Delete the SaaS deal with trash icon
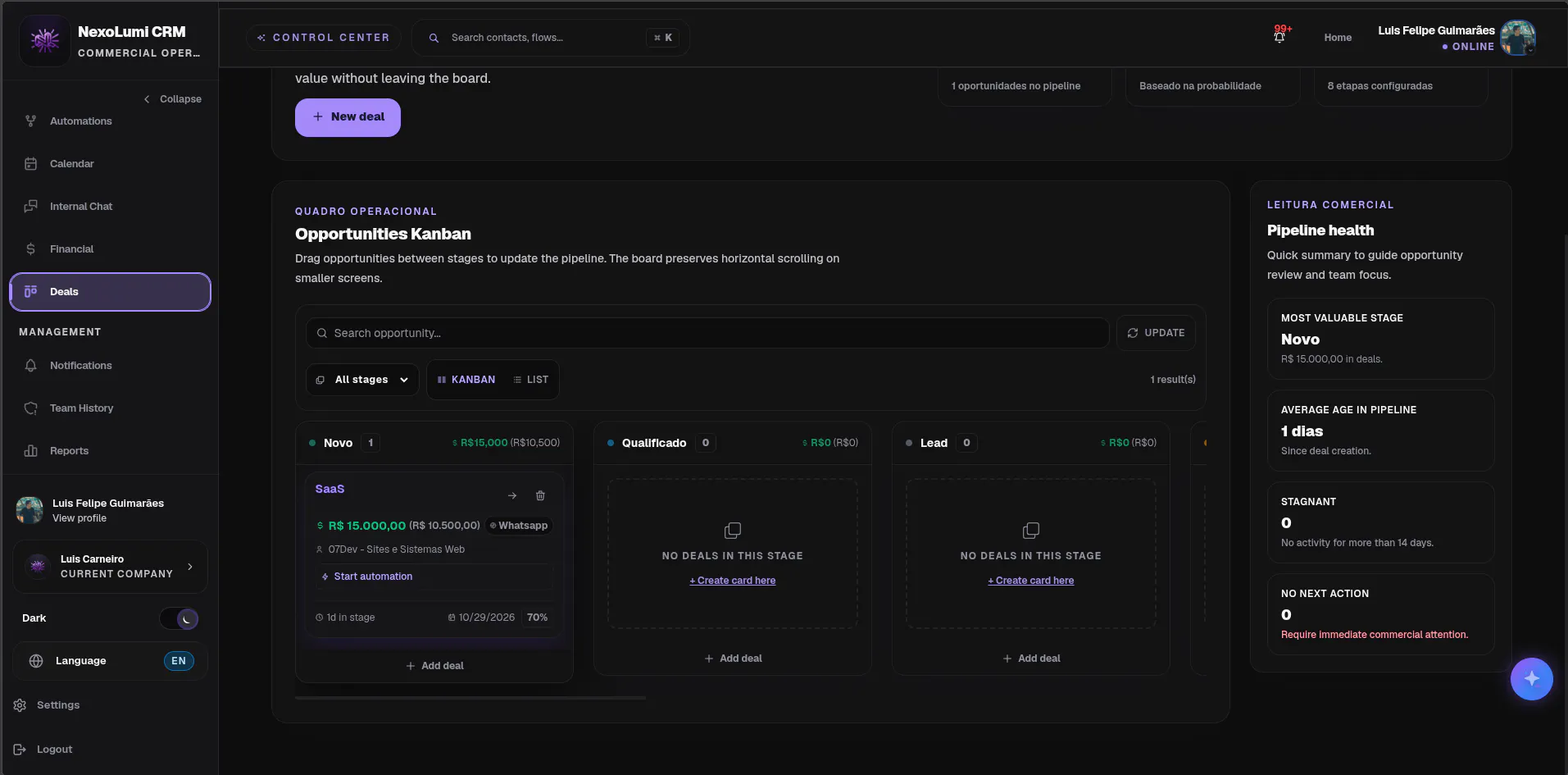Image resolution: width=1568 pixels, height=775 pixels. tap(540, 495)
